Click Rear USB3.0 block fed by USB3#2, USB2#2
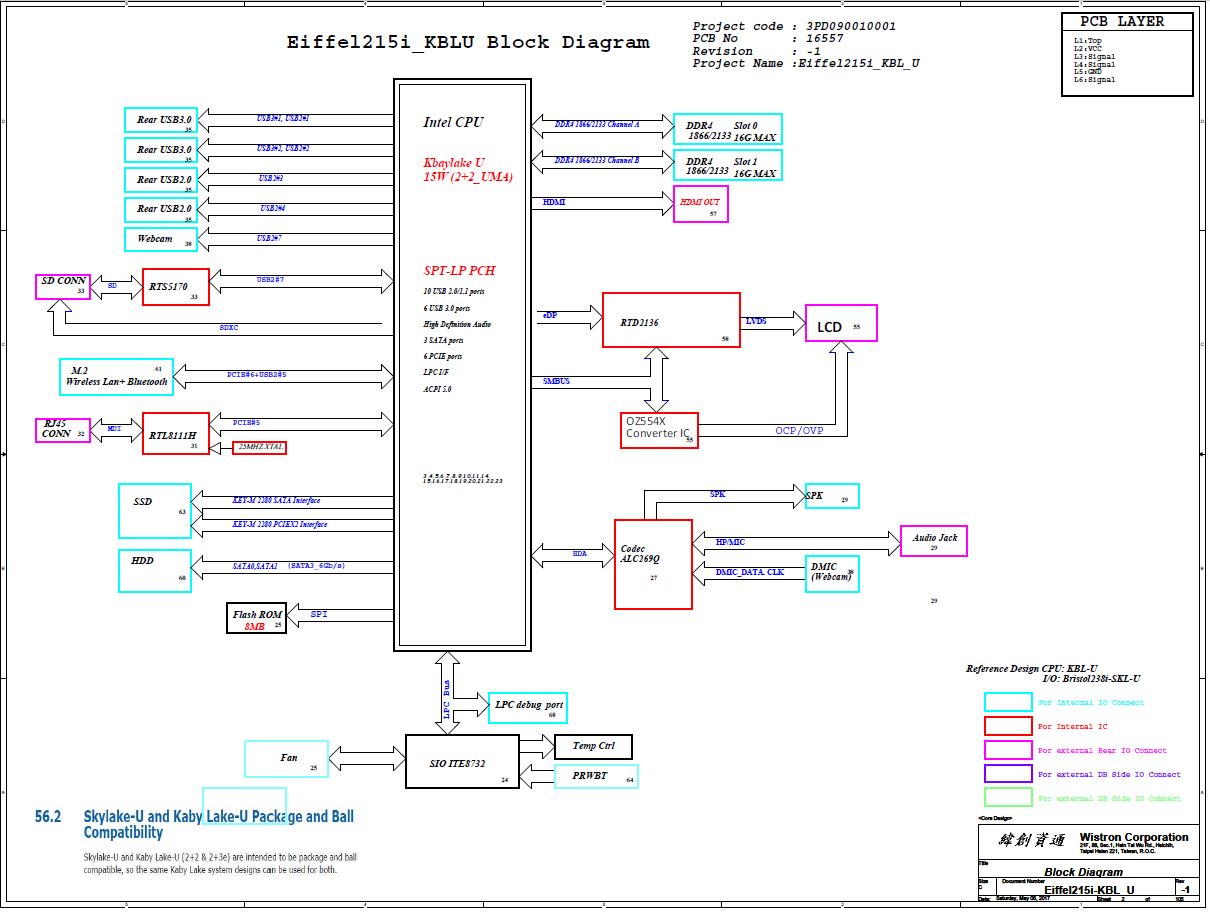Screen dimensions: 1210x913 (x=160, y=150)
